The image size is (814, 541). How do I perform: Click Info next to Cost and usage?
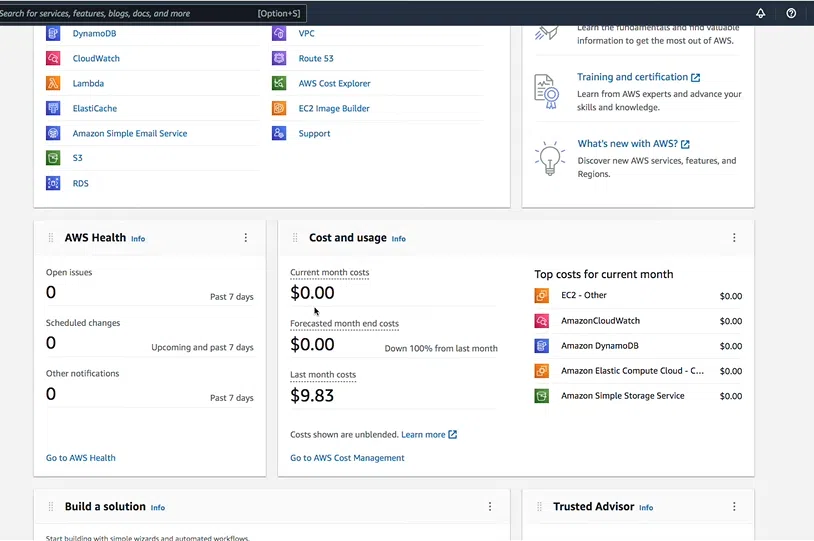(399, 239)
